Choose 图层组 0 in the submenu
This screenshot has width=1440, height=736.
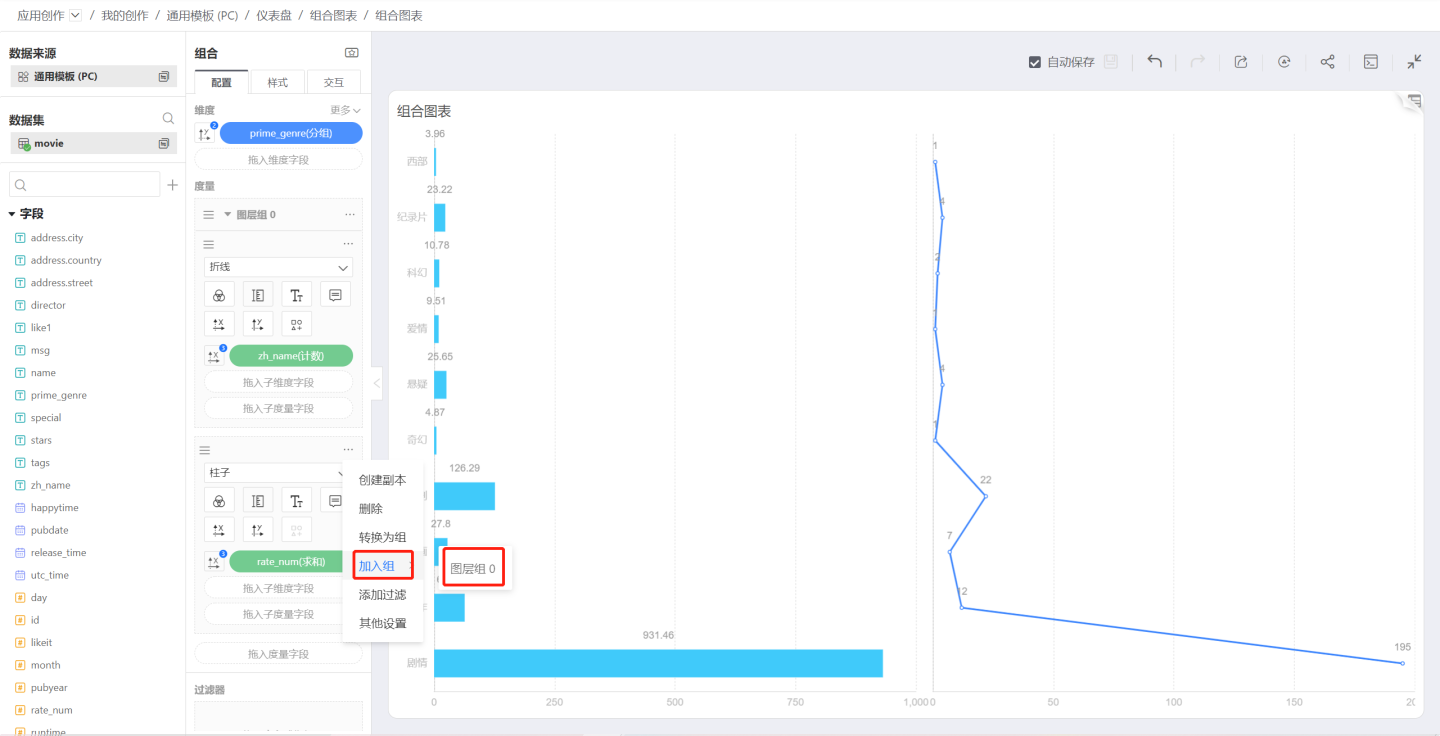[x=473, y=568]
